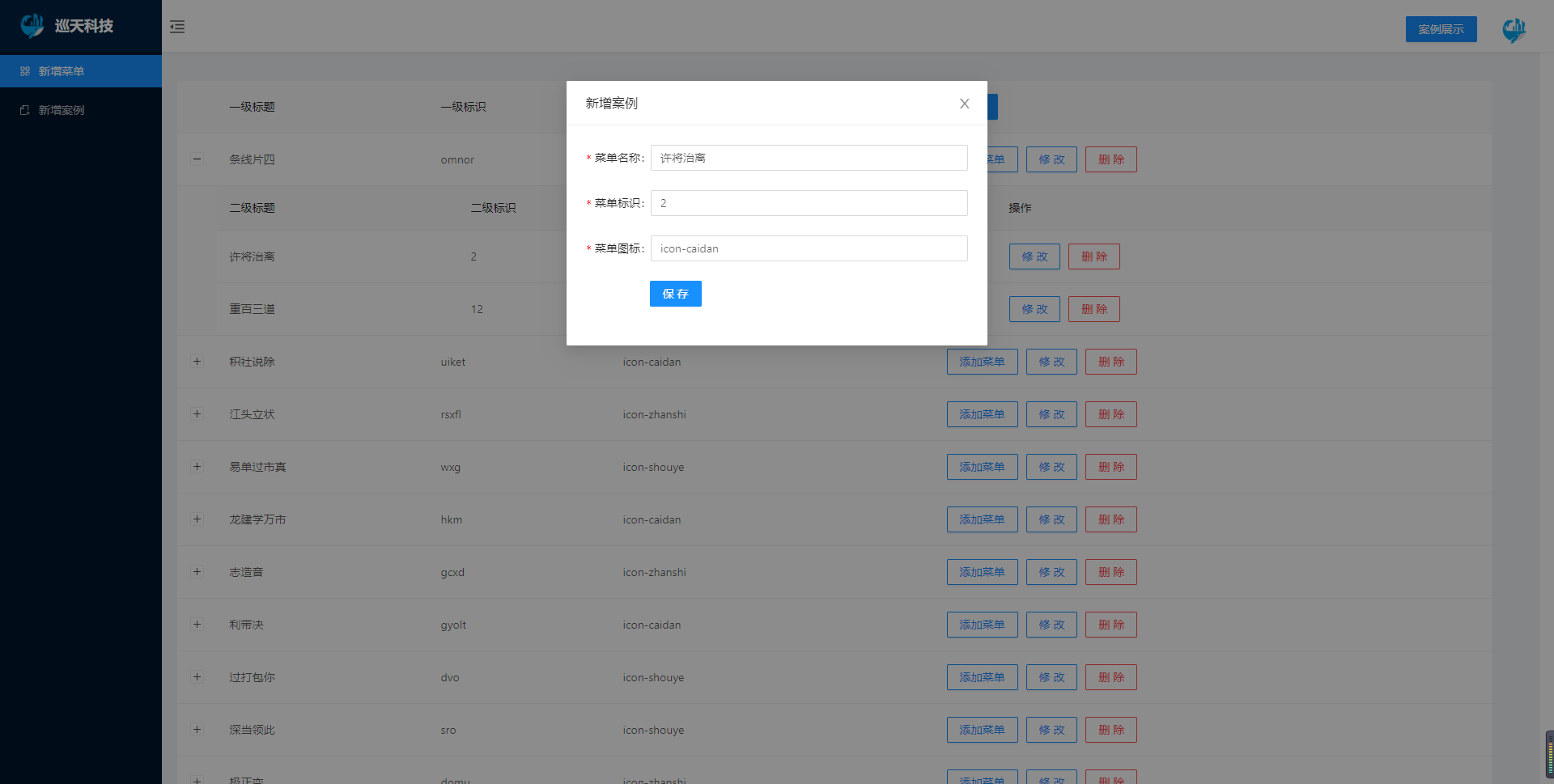Click the 巡天科技 logo icon in sidebar

coord(32,26)
